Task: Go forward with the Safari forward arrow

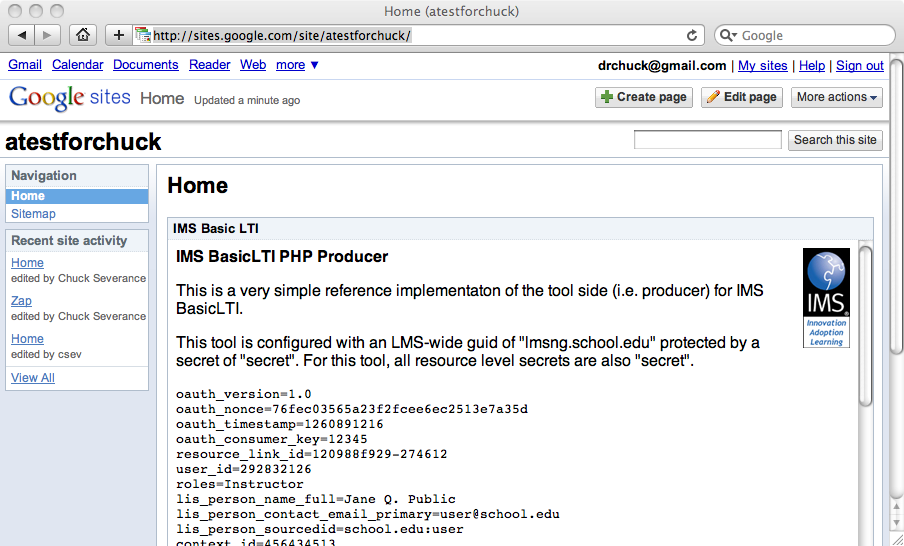Action: coord(48,35)
